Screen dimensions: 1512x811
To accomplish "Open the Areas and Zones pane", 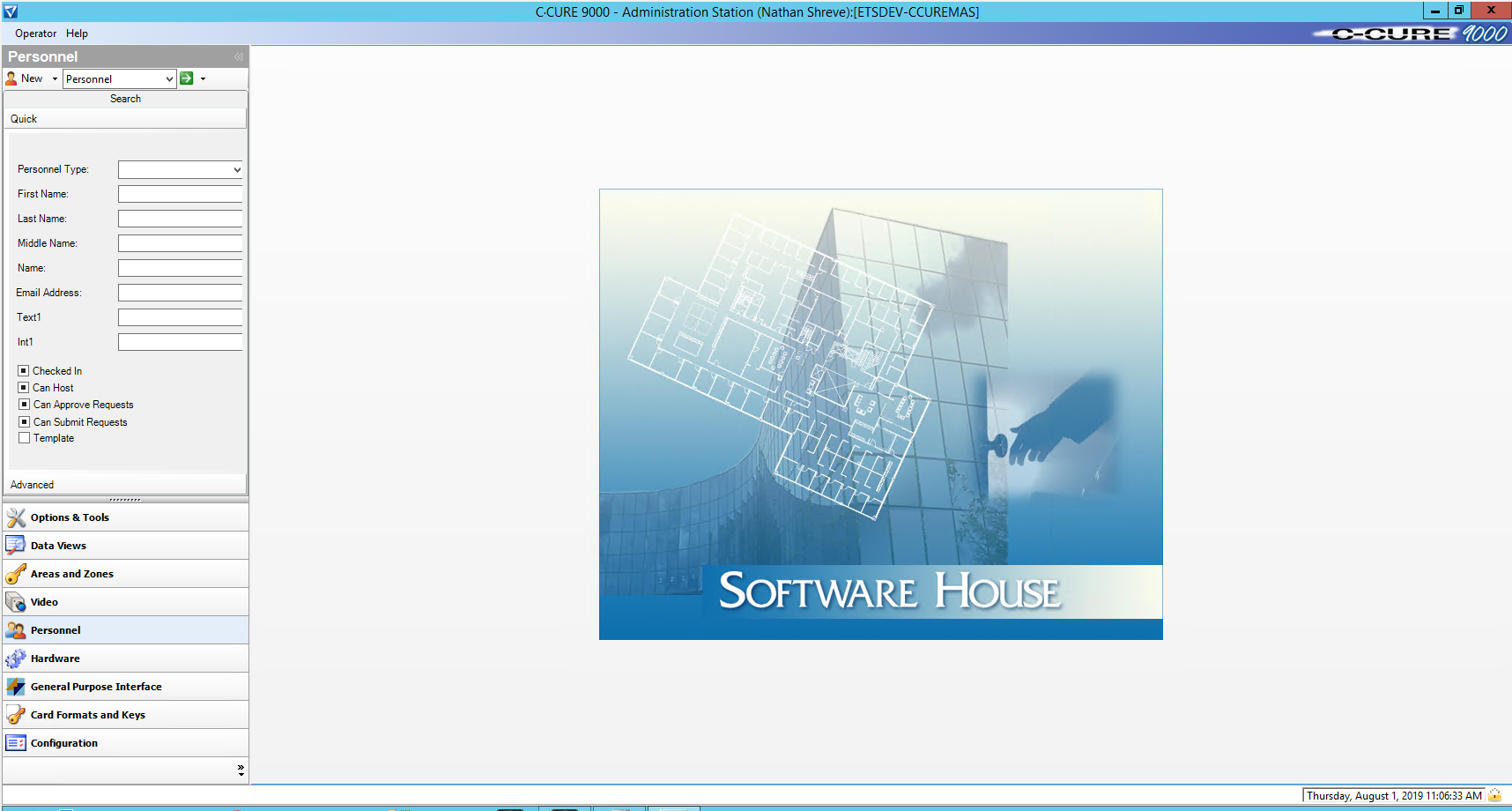I will click(x=125, y=574).
